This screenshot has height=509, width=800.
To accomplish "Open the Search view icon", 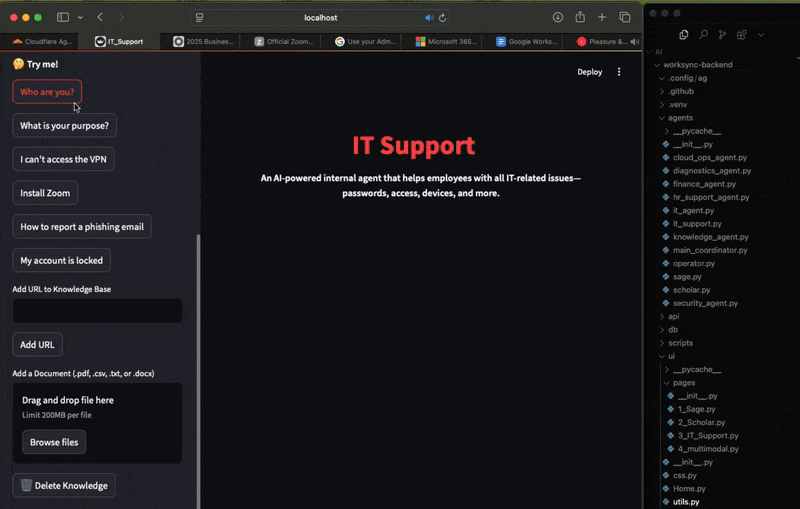I will pyautogui.click(x=704, y=34).
